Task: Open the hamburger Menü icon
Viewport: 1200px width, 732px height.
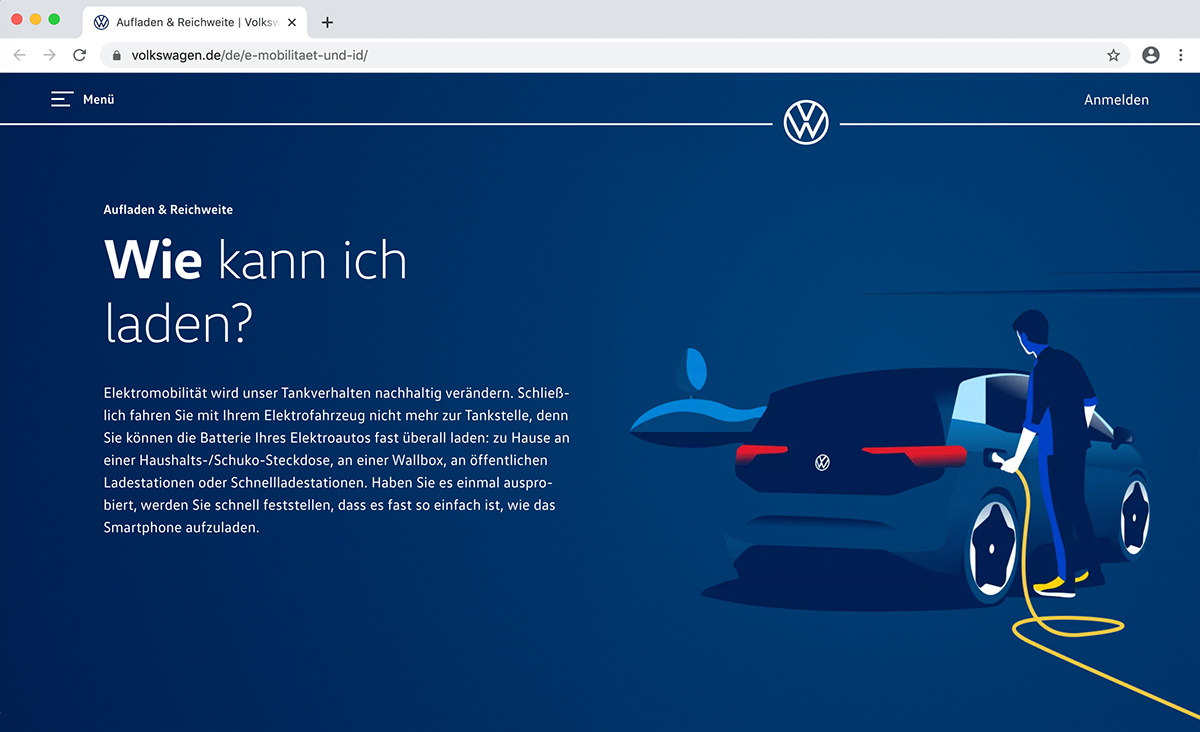Action: tap(62, 99)
